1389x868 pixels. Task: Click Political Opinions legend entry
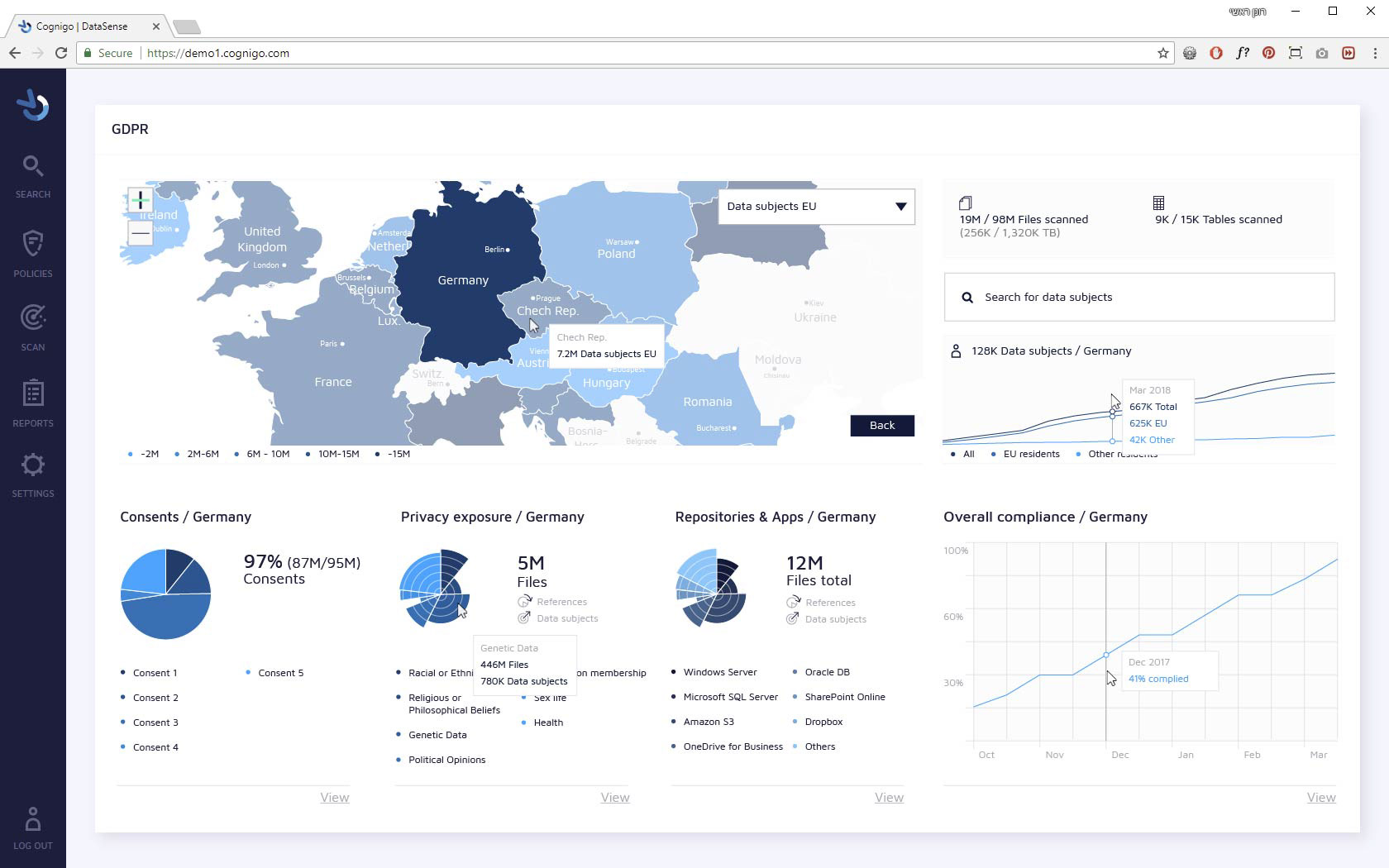[x=442, y=760]
